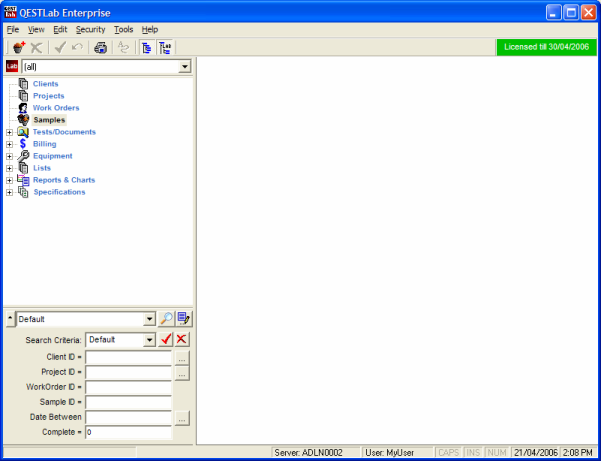Open the Edit menu
Image resolution: width=601 pixels, height=461 pixels.
pyautogui.click(x=60, y=30)
